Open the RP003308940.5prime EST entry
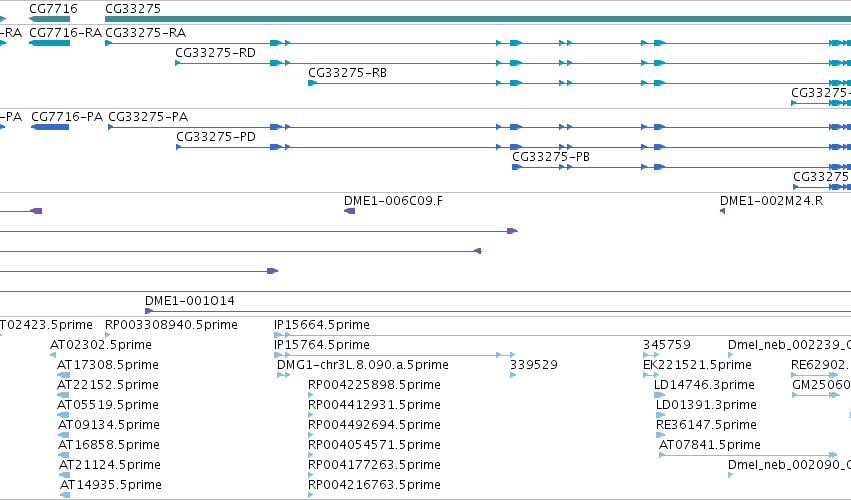This screenshot has height=500, width=851. pyautogui.click(x=171, y=325)
